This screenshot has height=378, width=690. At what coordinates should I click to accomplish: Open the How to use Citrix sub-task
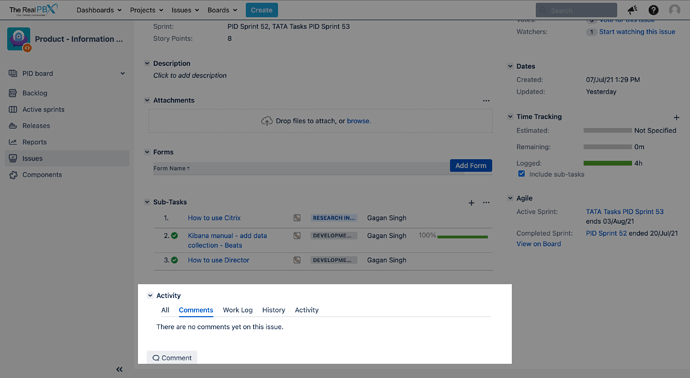tap(214, 218)
